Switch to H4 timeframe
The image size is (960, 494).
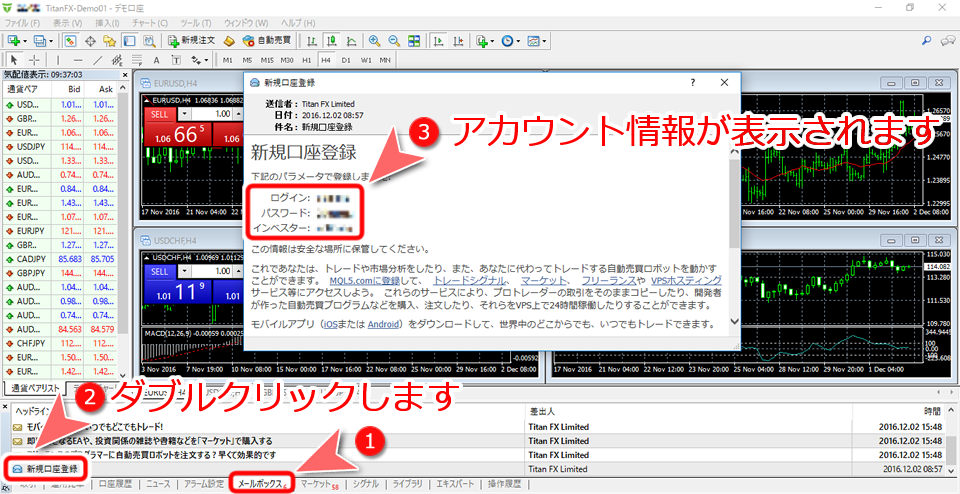[326, 60]
